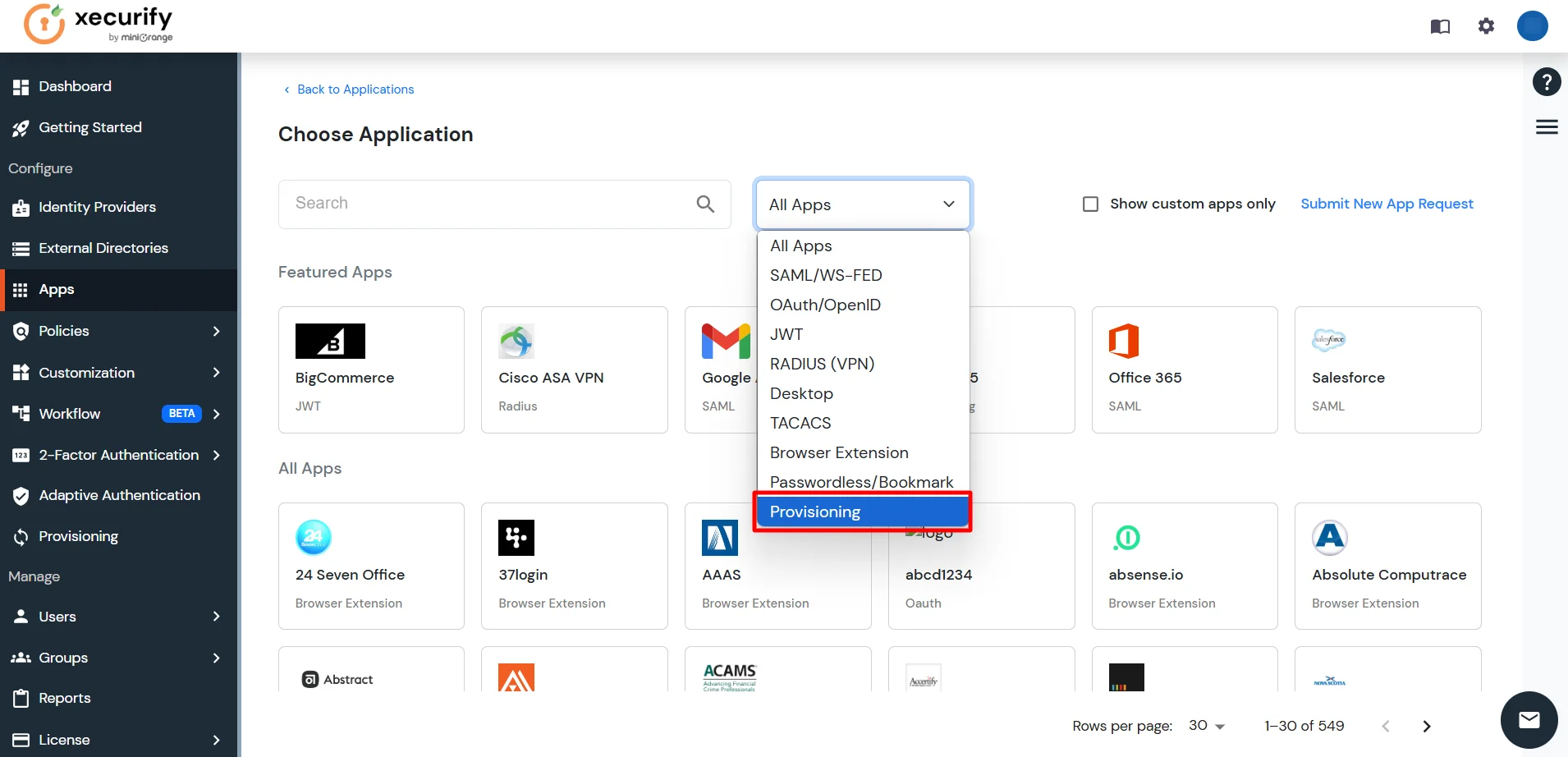The width and height of the screenshot is (1568, 757).
Task: Go to Identity Providers
Action: 119,207
